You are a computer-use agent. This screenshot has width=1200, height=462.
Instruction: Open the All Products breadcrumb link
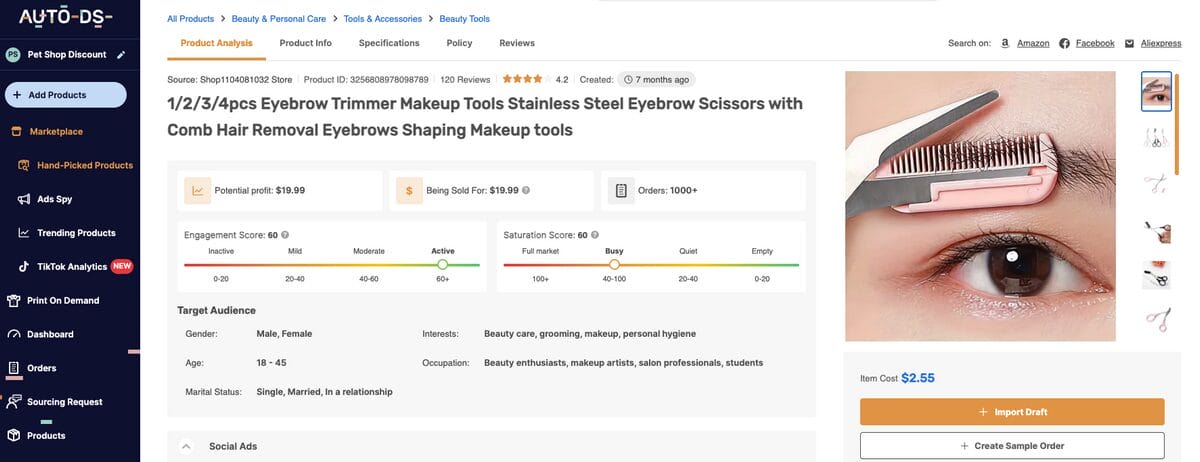(190, 18)
